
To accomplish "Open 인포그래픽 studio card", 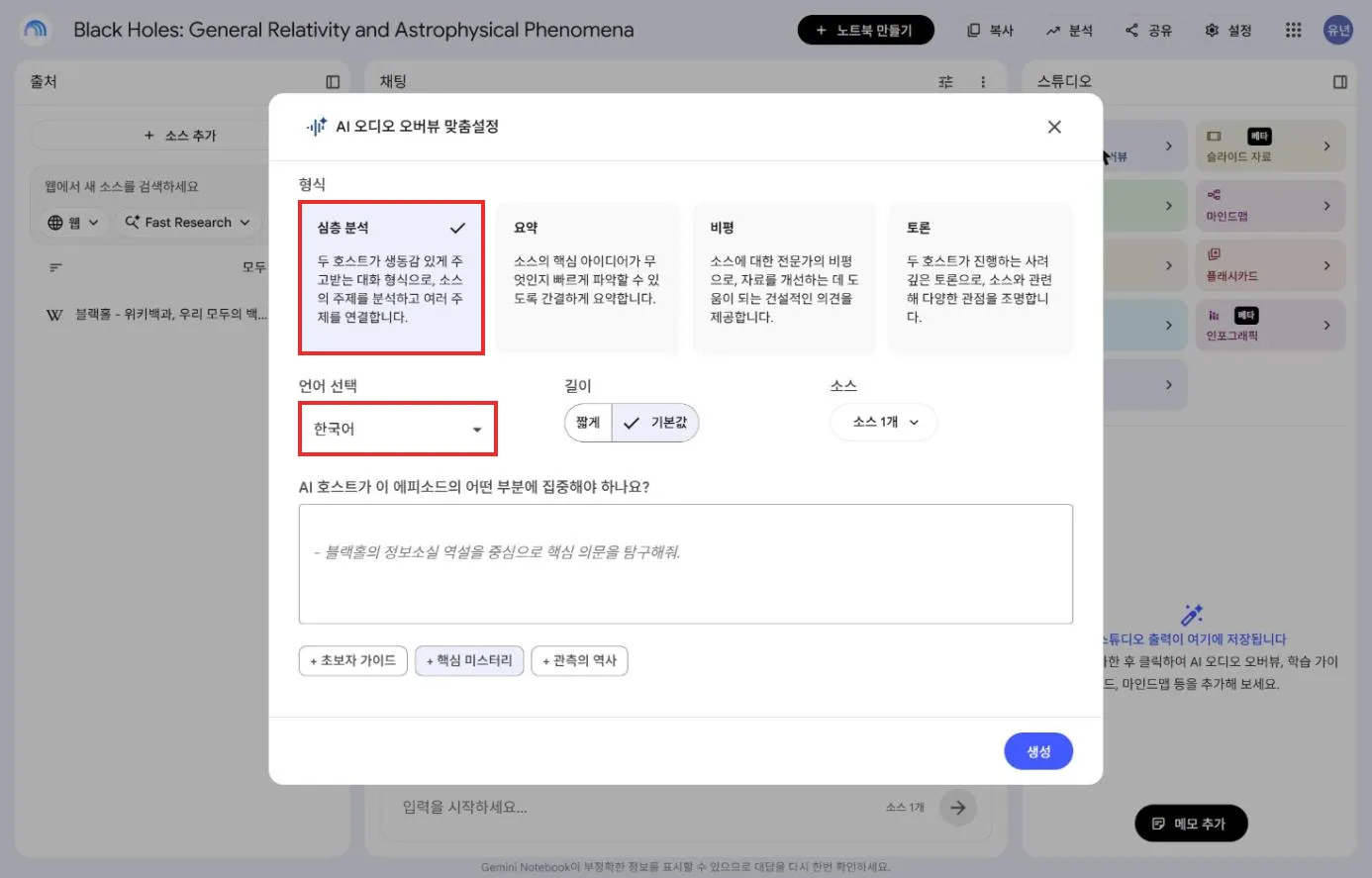I will click(x=1271, y=325).
